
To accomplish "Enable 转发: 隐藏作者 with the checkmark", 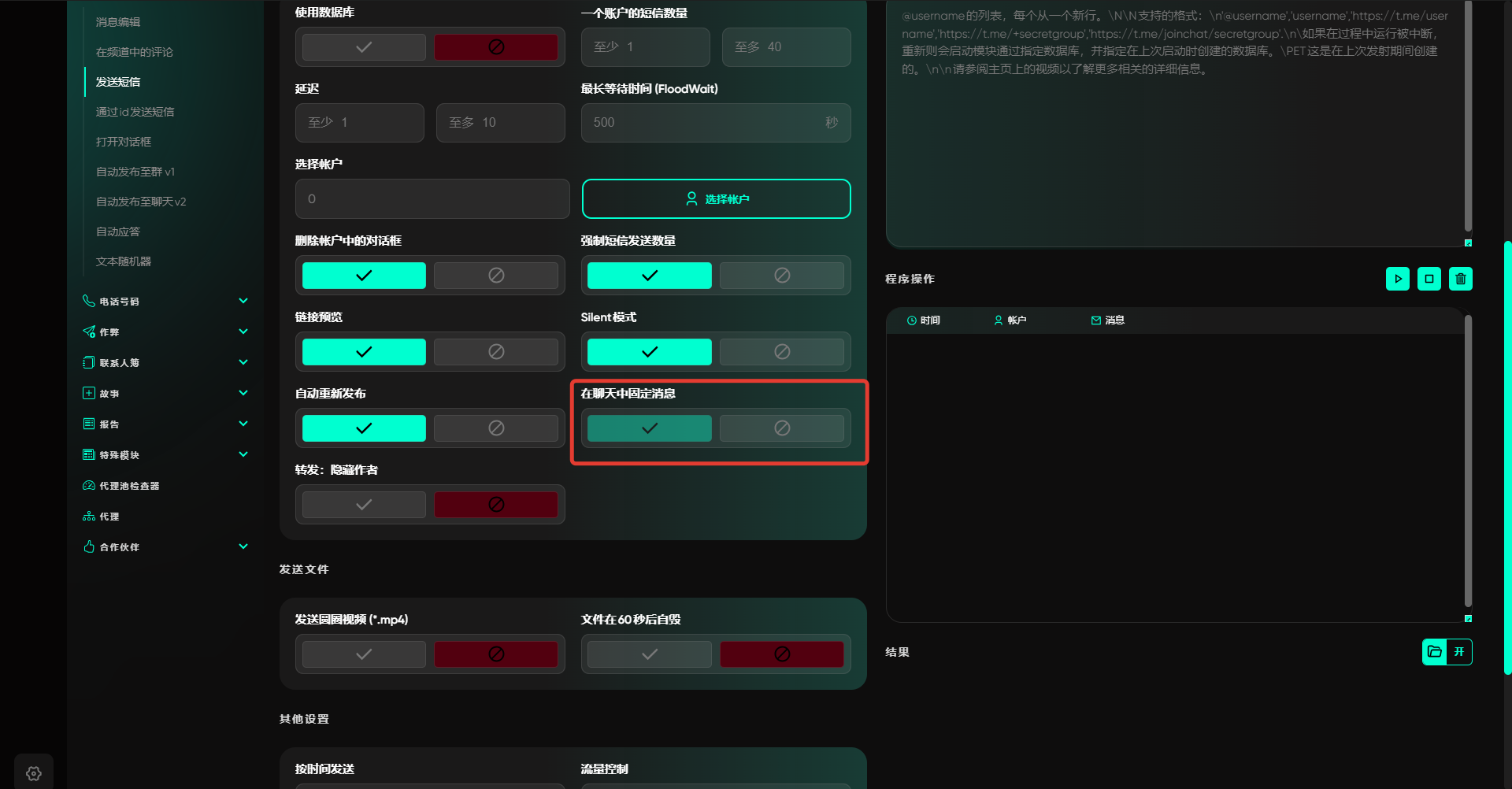I will coord(364,505).
